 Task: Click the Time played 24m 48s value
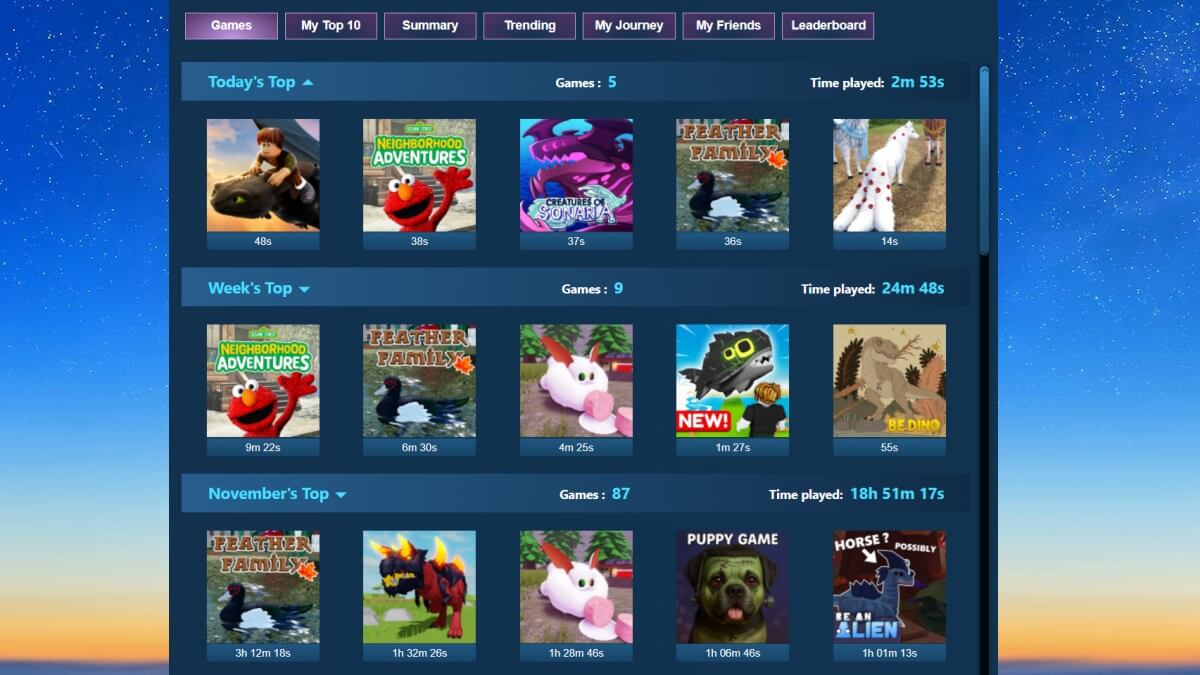[x=913, y=288]
